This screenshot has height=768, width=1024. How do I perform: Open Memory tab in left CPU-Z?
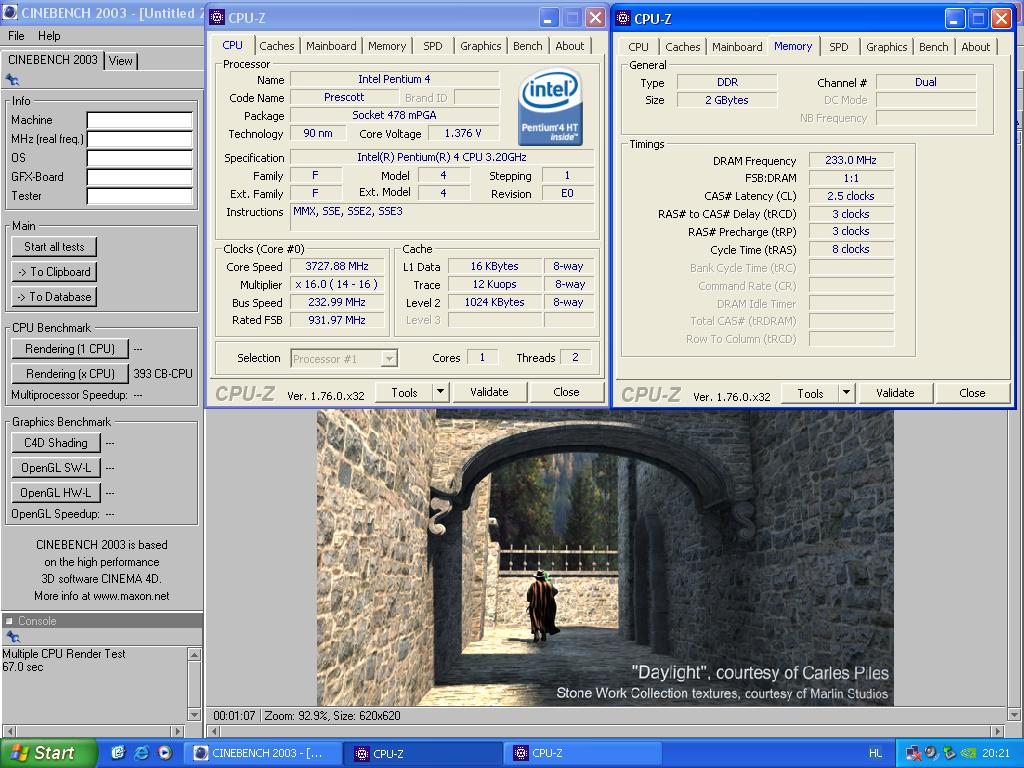[387, 46]
